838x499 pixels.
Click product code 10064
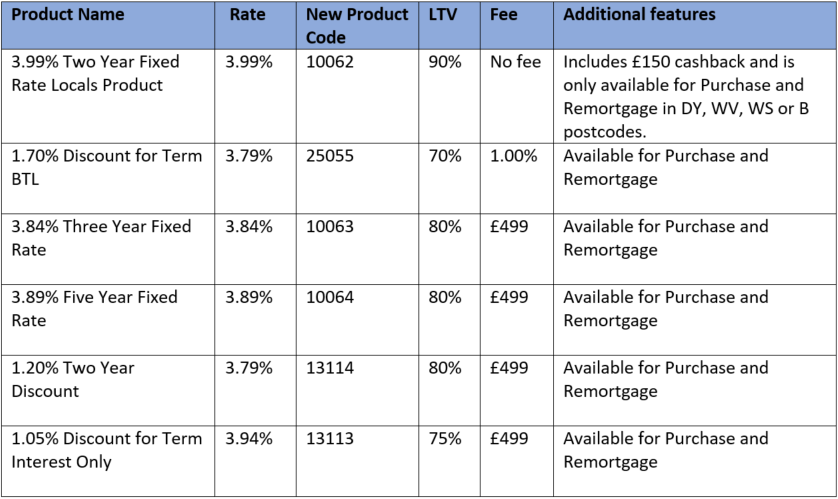coord(330,297)
